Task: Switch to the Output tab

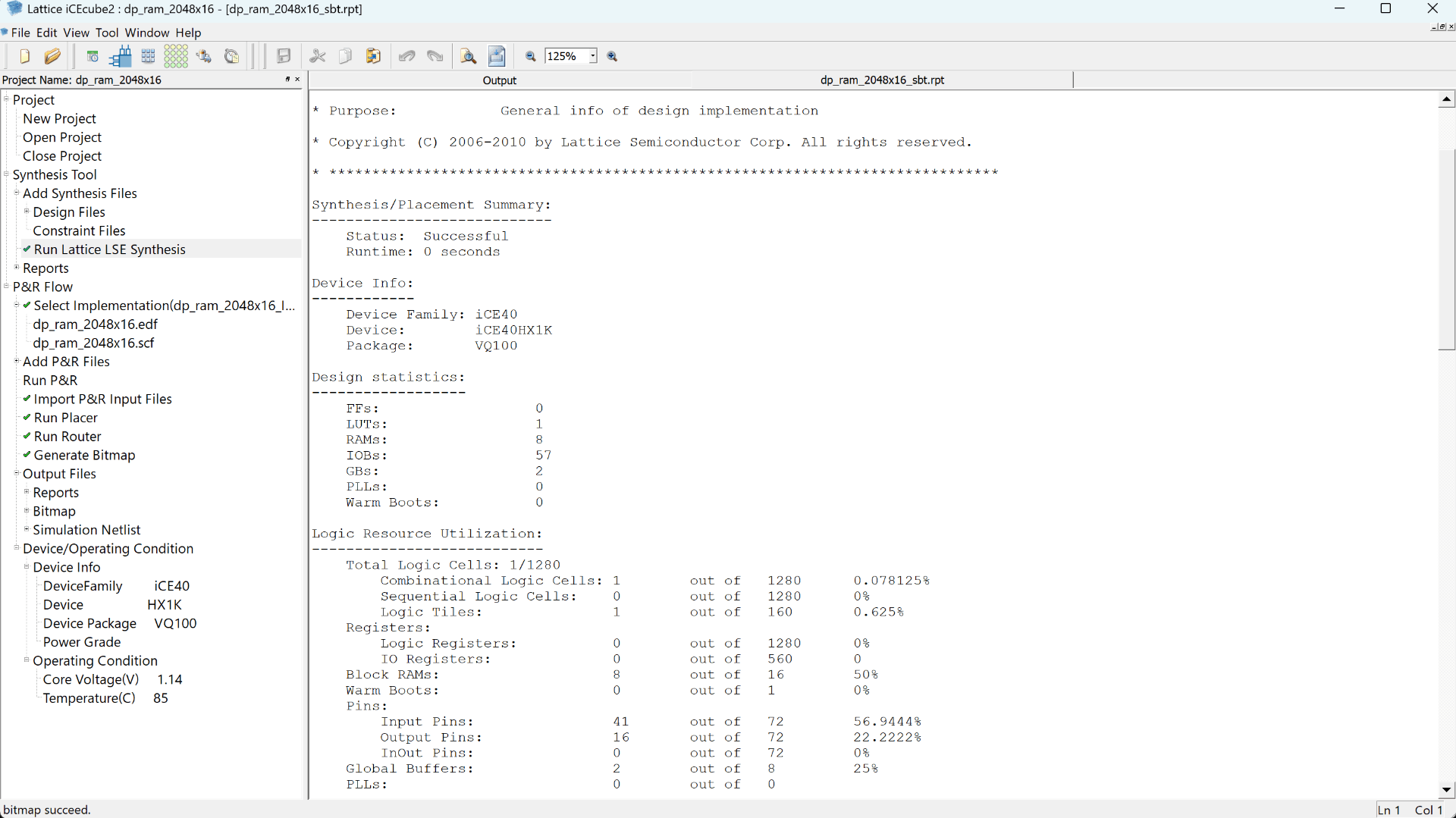Action: (499, 80)
